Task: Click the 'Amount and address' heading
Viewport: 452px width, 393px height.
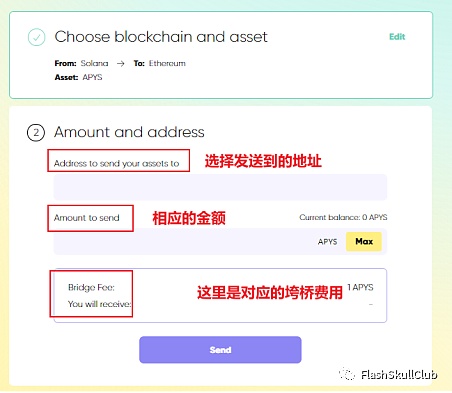Action: click(x=129, y=132)
